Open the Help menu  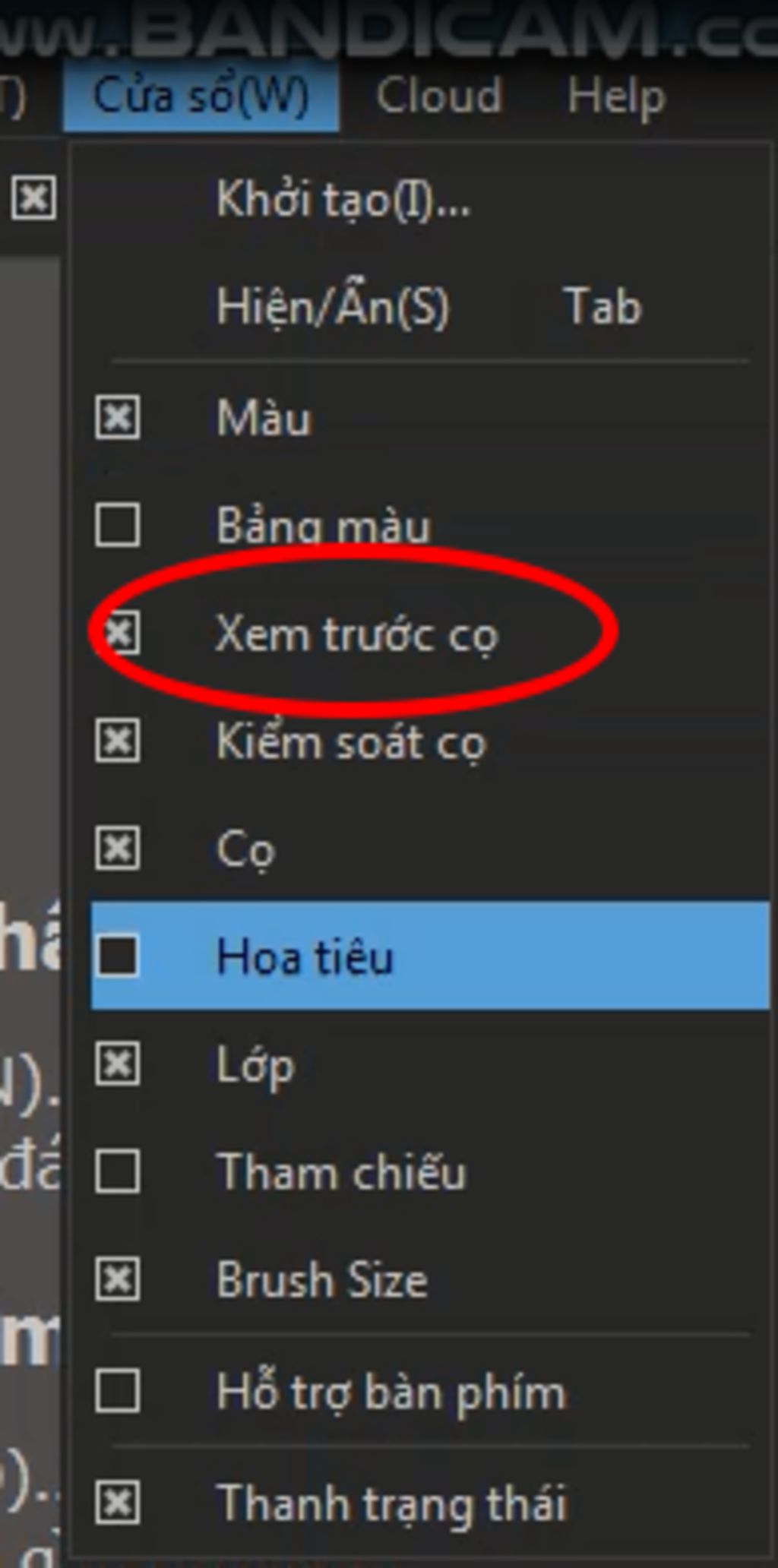click(616, 96)
